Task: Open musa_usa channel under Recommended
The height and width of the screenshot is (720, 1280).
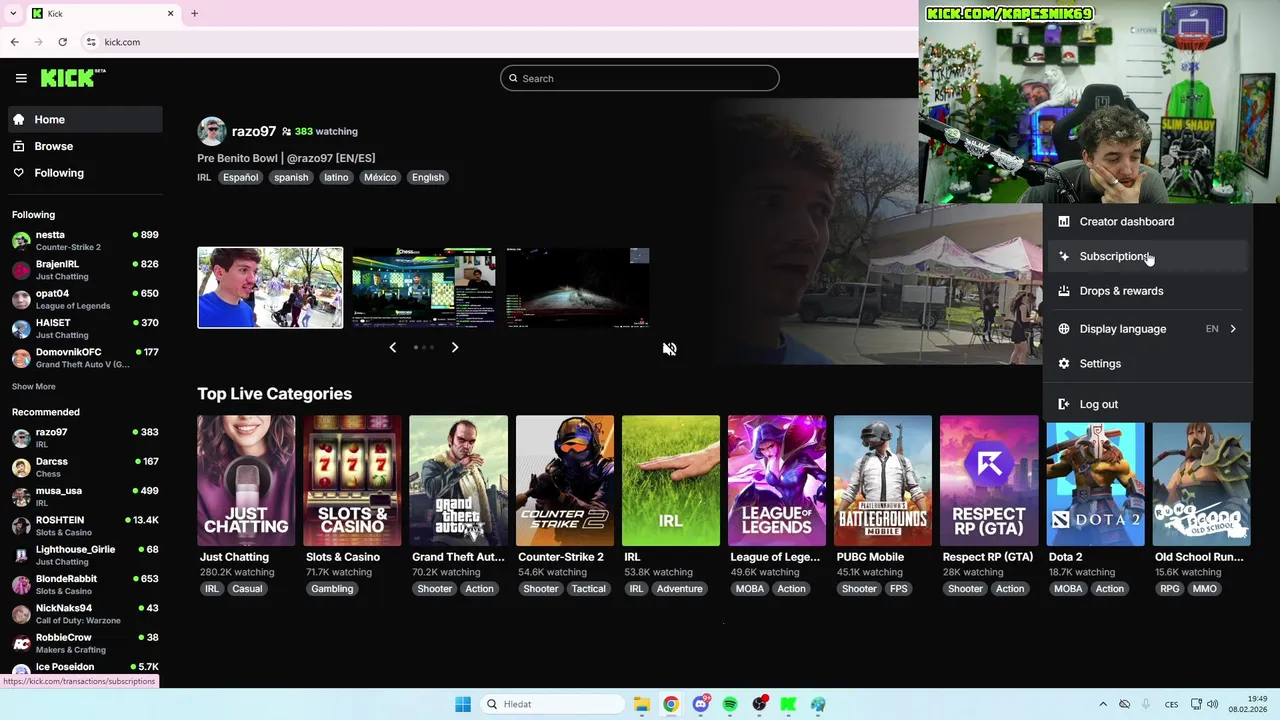Action: (x=85, y=496)
